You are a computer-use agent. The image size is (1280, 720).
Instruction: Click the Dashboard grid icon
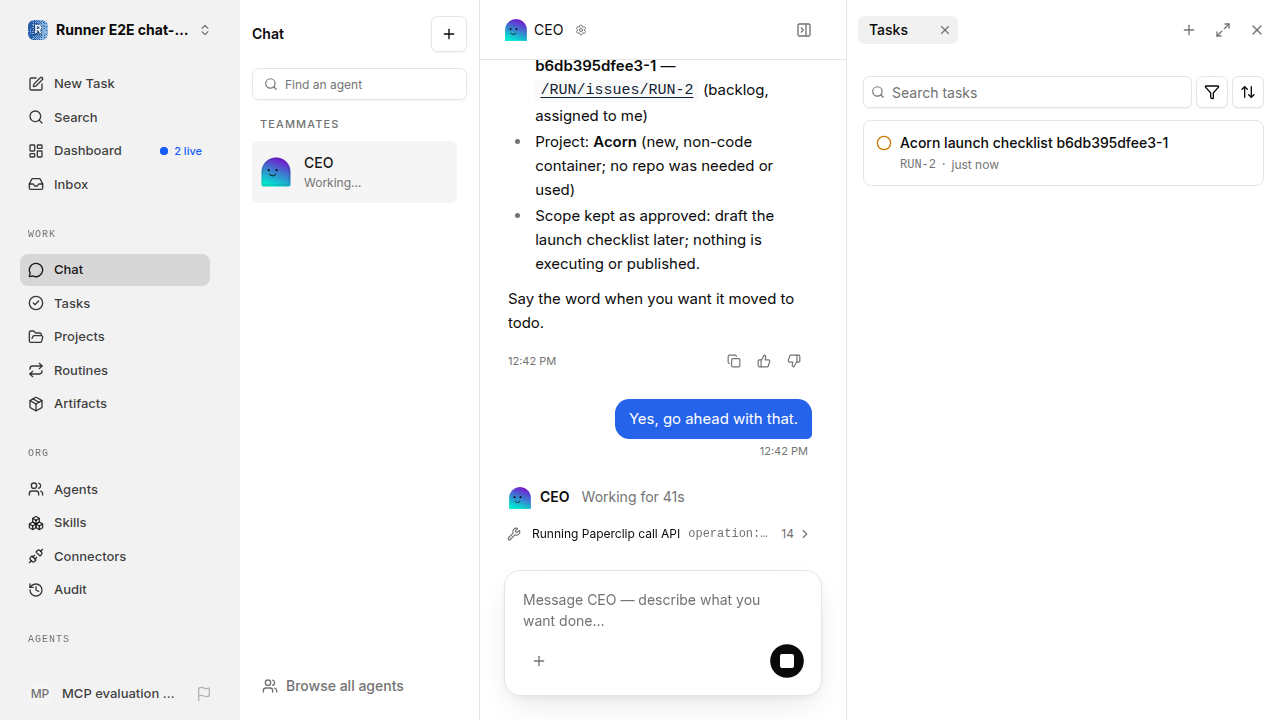(36, 151)
